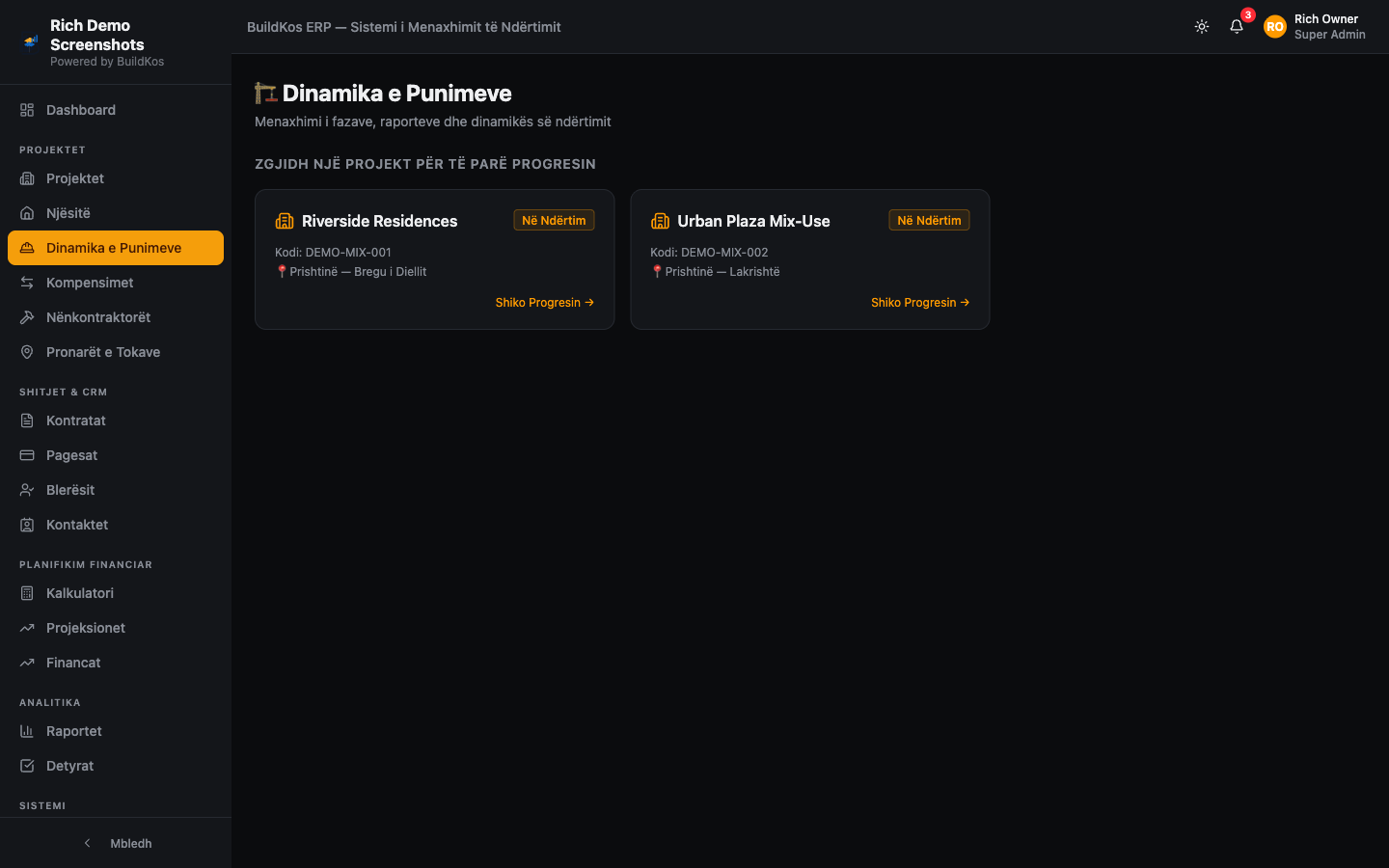Click the BuildKos ERP header title
Viewport: 1389px width, 868px height.
coord(404,27)
